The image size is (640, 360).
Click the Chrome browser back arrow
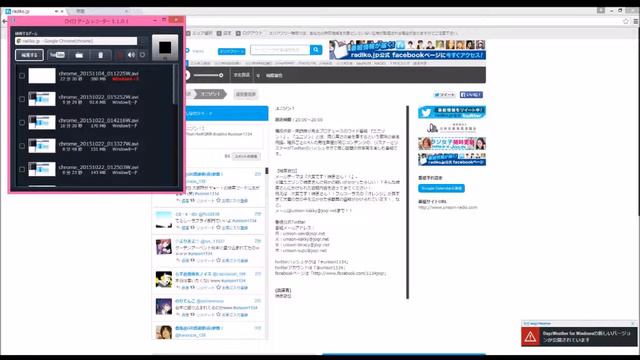click(4, 21)
